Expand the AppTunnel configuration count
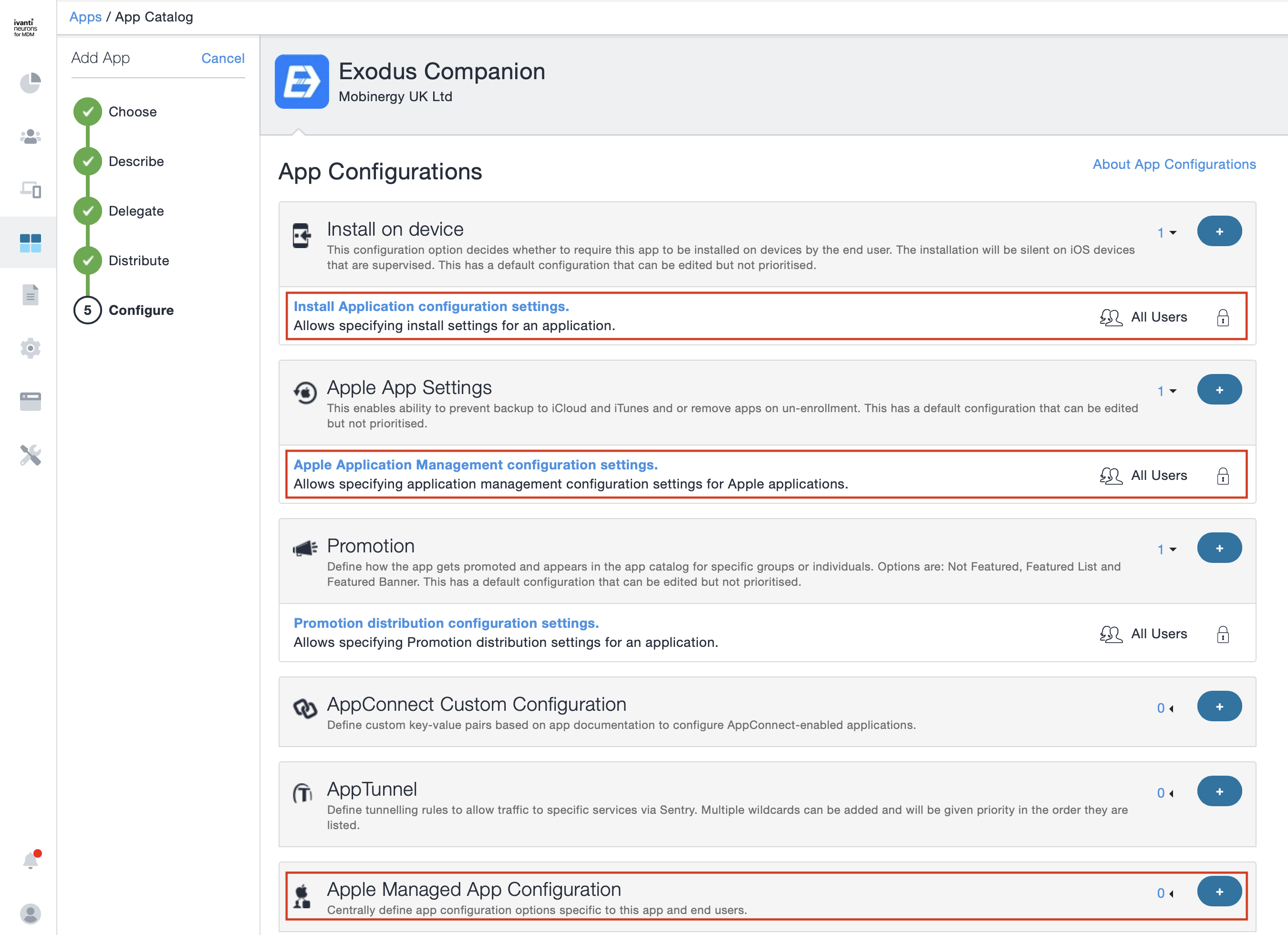The height and width of the screenshot is (935, 1288). coord(1165,792)
